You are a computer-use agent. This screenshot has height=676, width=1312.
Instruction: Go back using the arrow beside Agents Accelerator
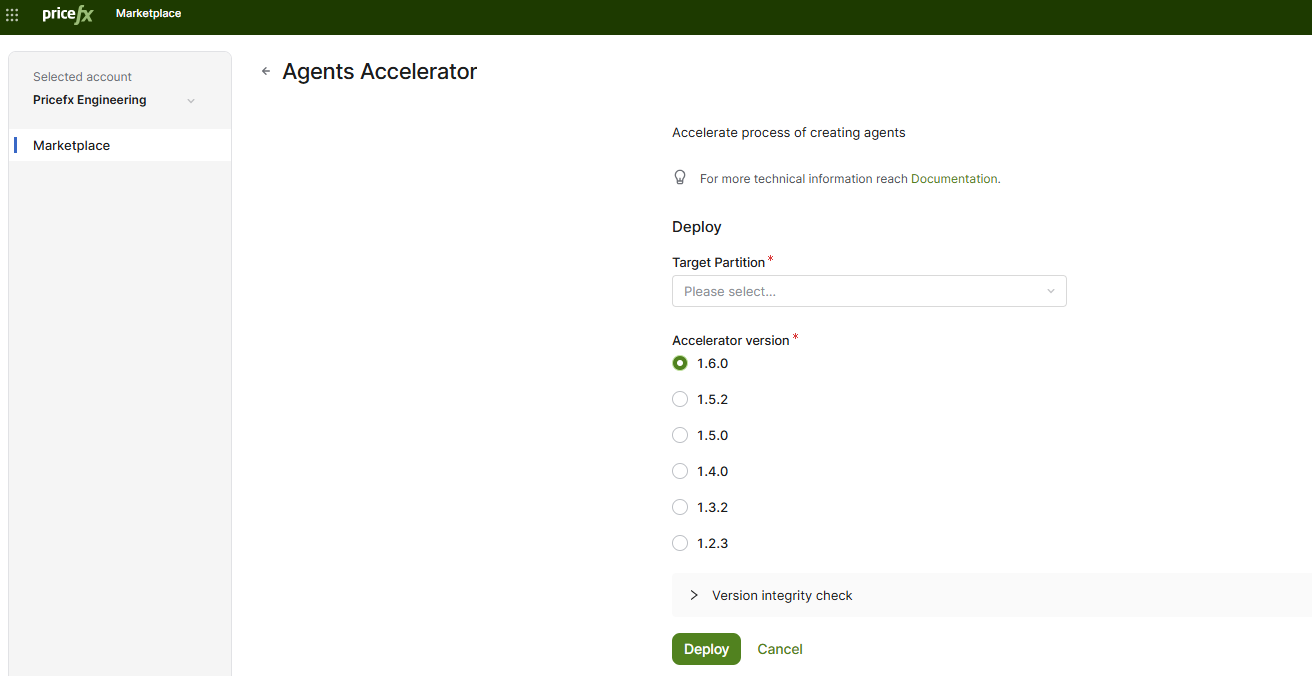[x=266, y=71]
